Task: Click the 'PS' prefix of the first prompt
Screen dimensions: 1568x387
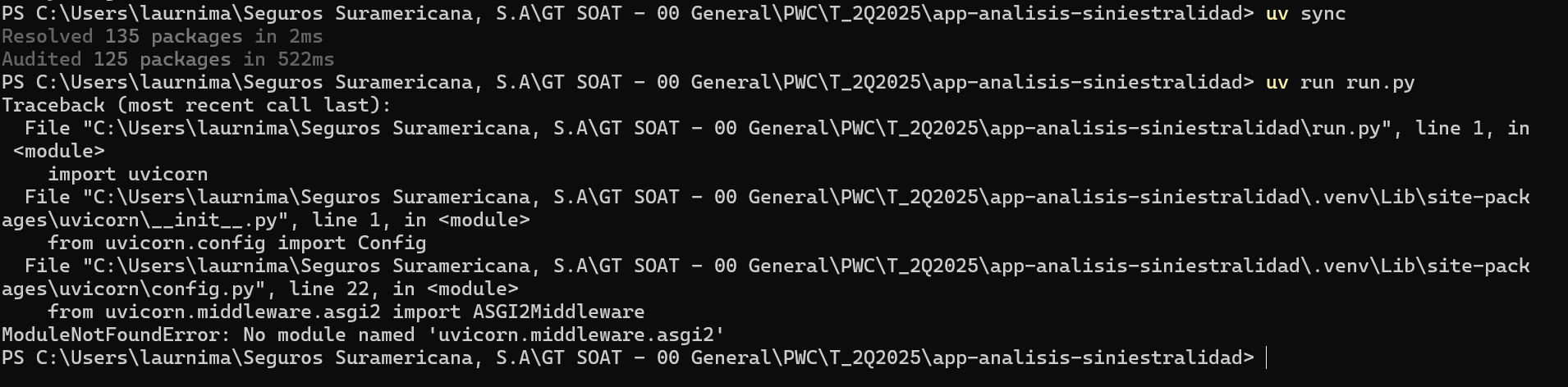Action: (13, 13)
